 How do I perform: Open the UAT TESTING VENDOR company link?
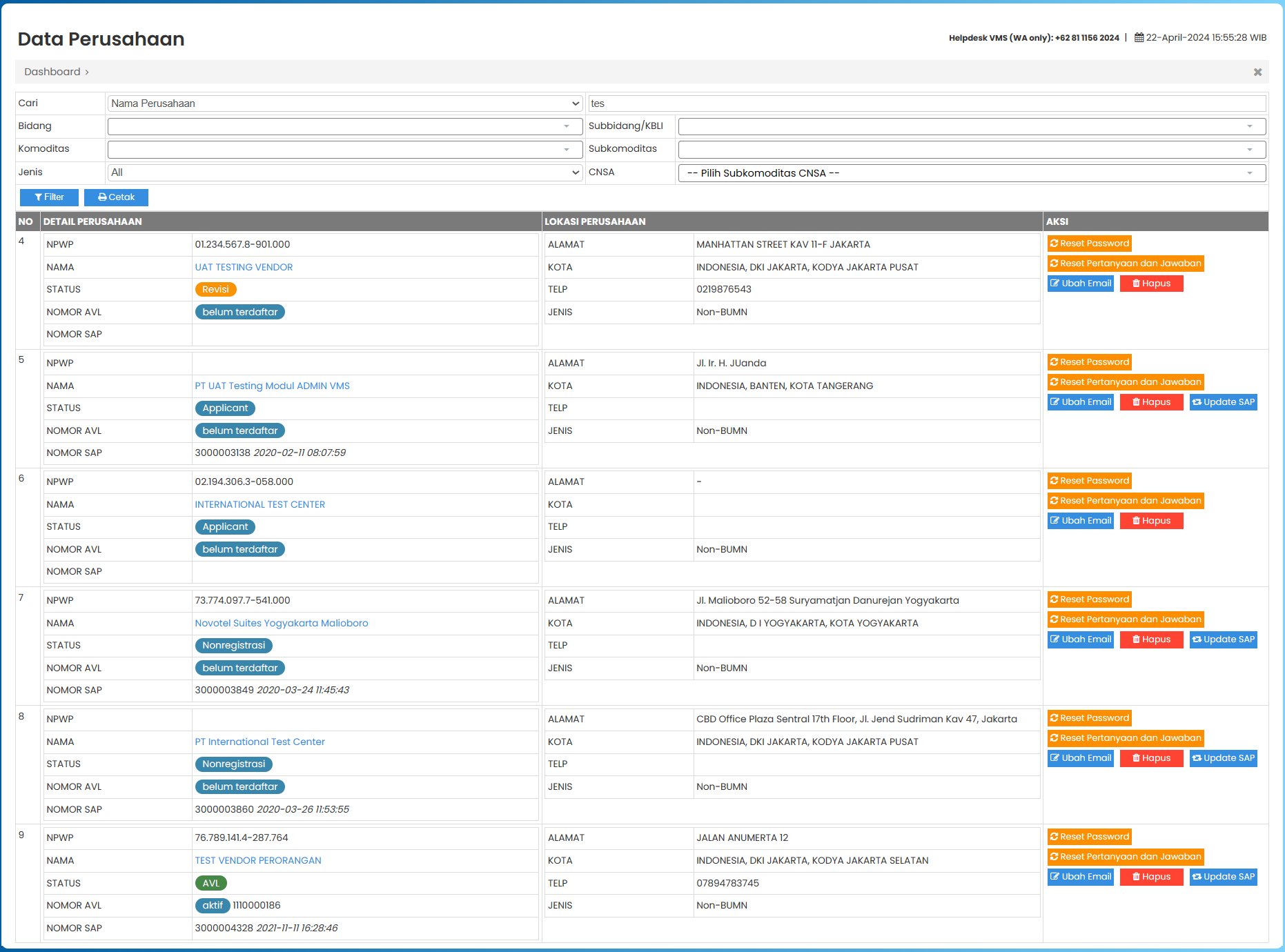[x=244, y=267]
